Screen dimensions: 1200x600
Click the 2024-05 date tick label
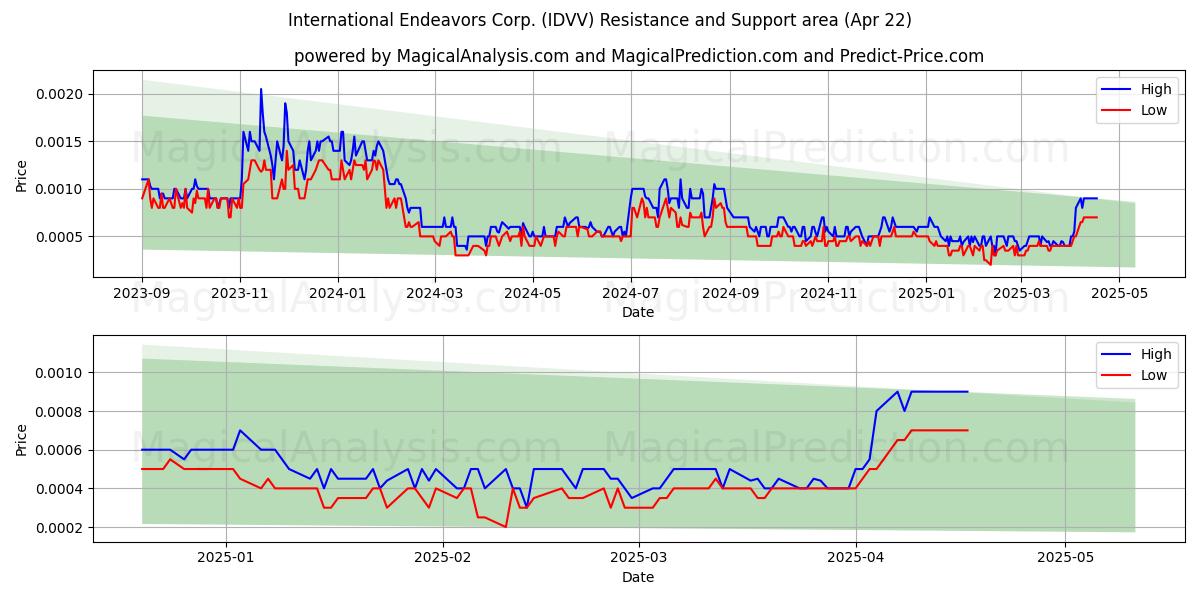532,293
